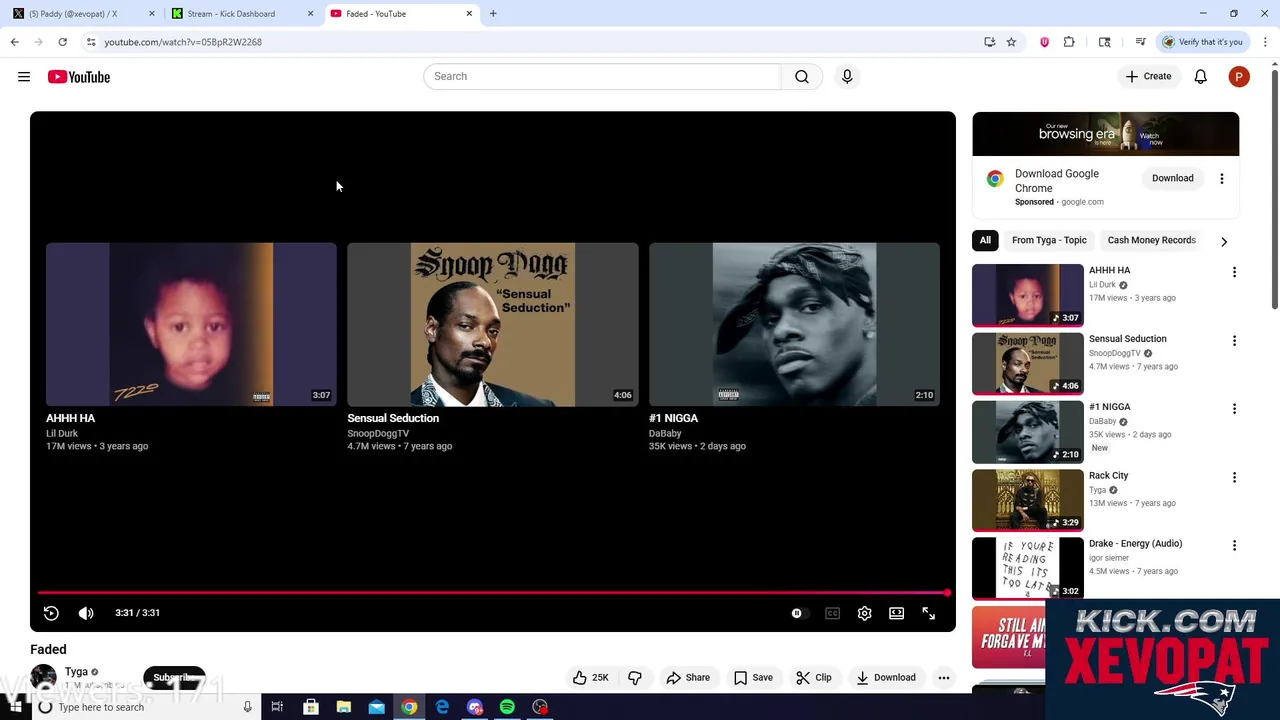Reload the page
The height and width of the screenshot is (720, 1280).
click(62, 42)
